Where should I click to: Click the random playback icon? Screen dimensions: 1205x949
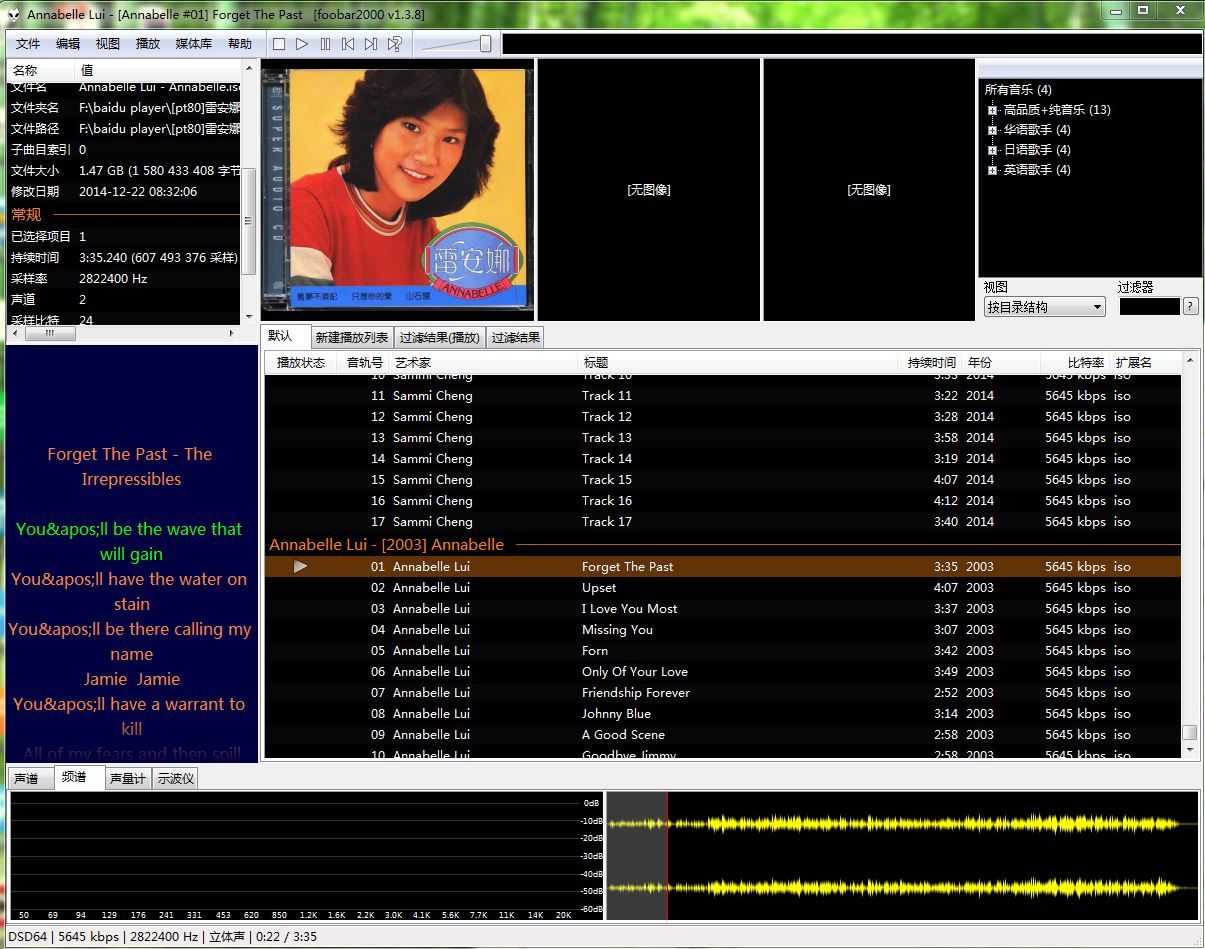395,44
